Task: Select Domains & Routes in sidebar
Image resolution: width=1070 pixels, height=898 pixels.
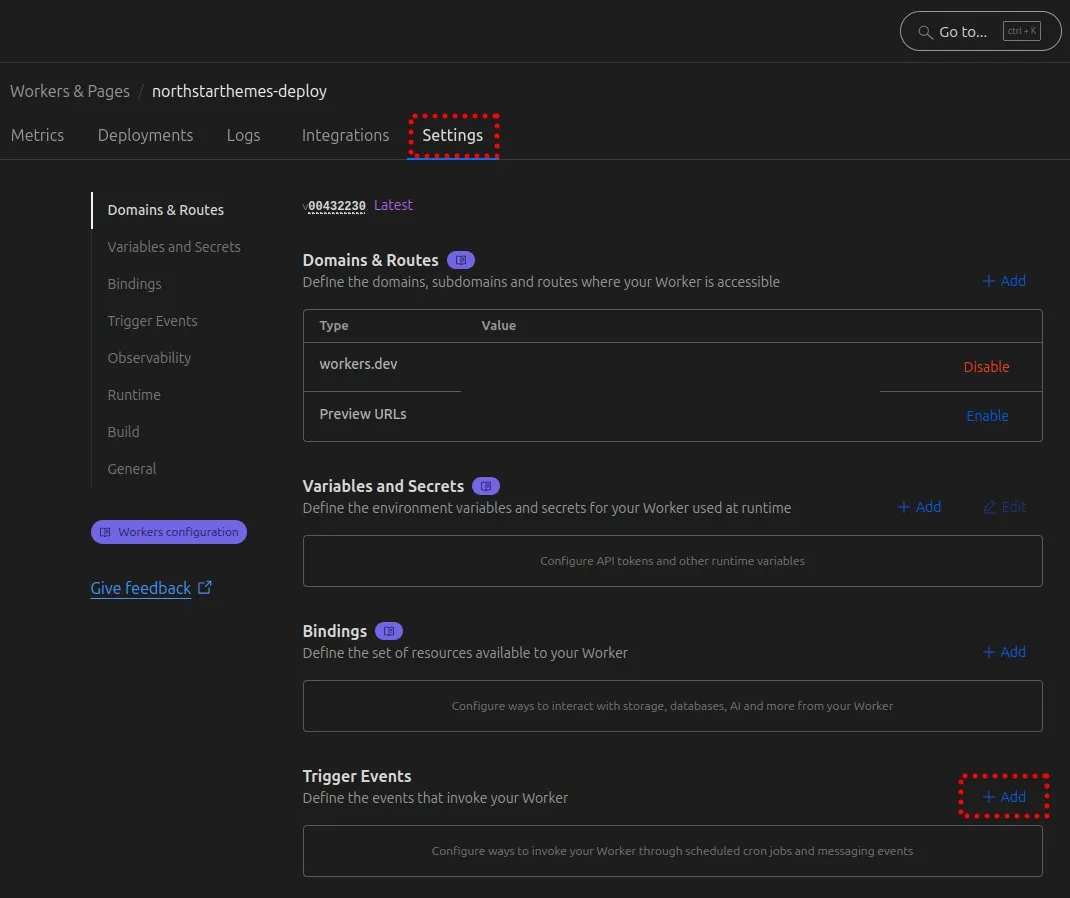Action: click(166, 210)
